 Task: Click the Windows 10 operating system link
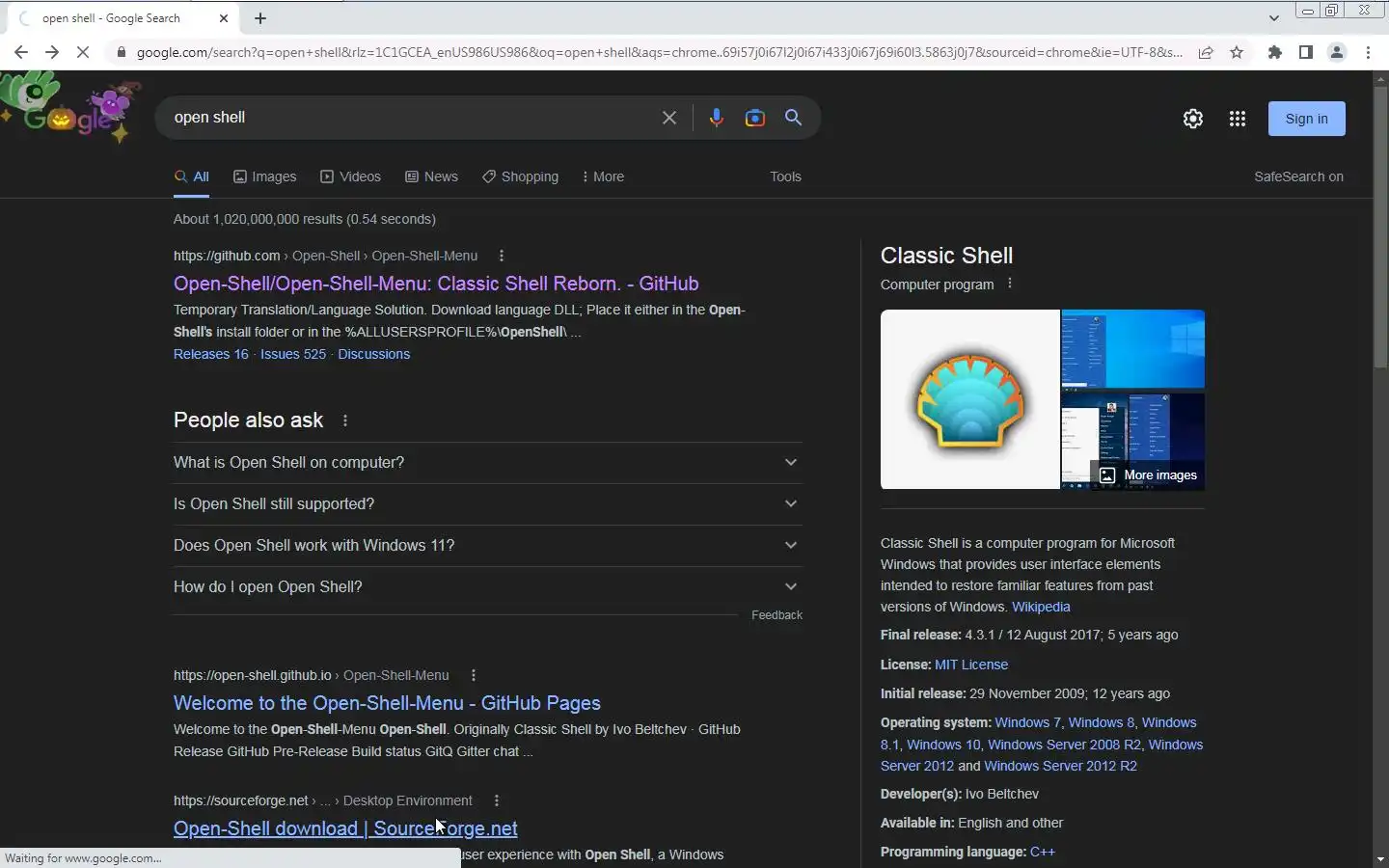pyautogui.click(x=943, y=745)
